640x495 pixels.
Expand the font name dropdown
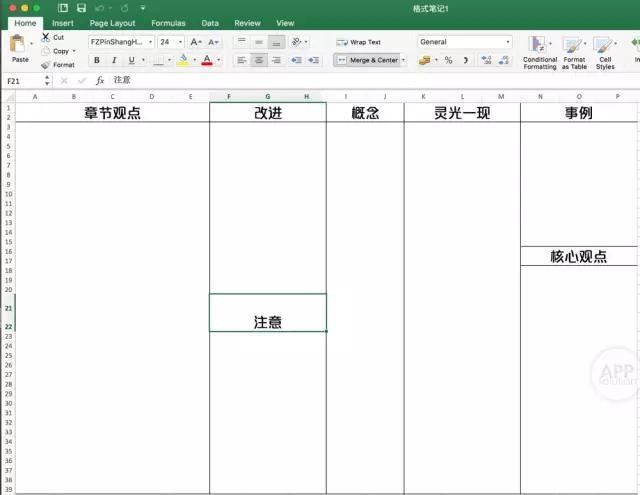click(150, 42)
